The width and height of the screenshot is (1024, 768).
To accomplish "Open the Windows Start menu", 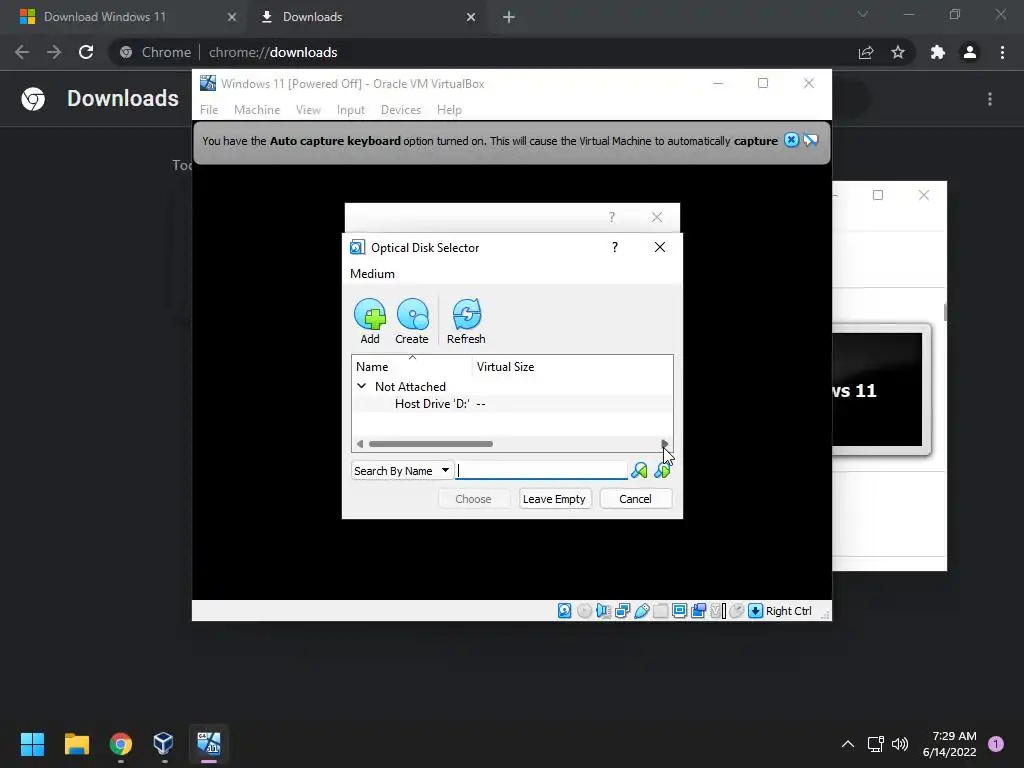I will click(x=32, y=744).
